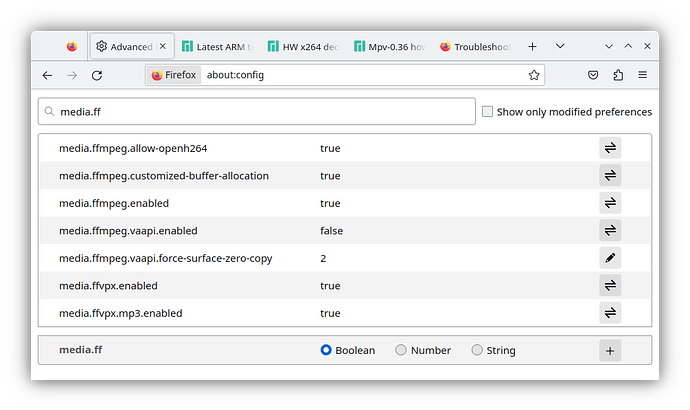This screenshot has width=690, height=410.
Task: Switch to the HW x264 dec tab
Action: 304,46
